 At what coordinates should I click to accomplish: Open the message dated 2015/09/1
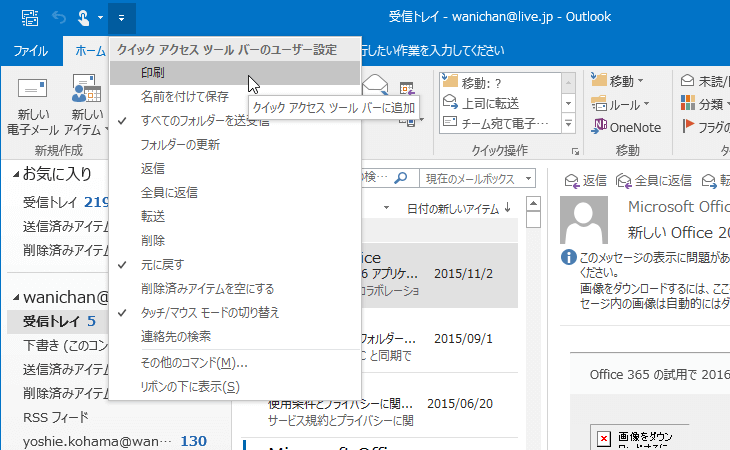click(439, 340)
